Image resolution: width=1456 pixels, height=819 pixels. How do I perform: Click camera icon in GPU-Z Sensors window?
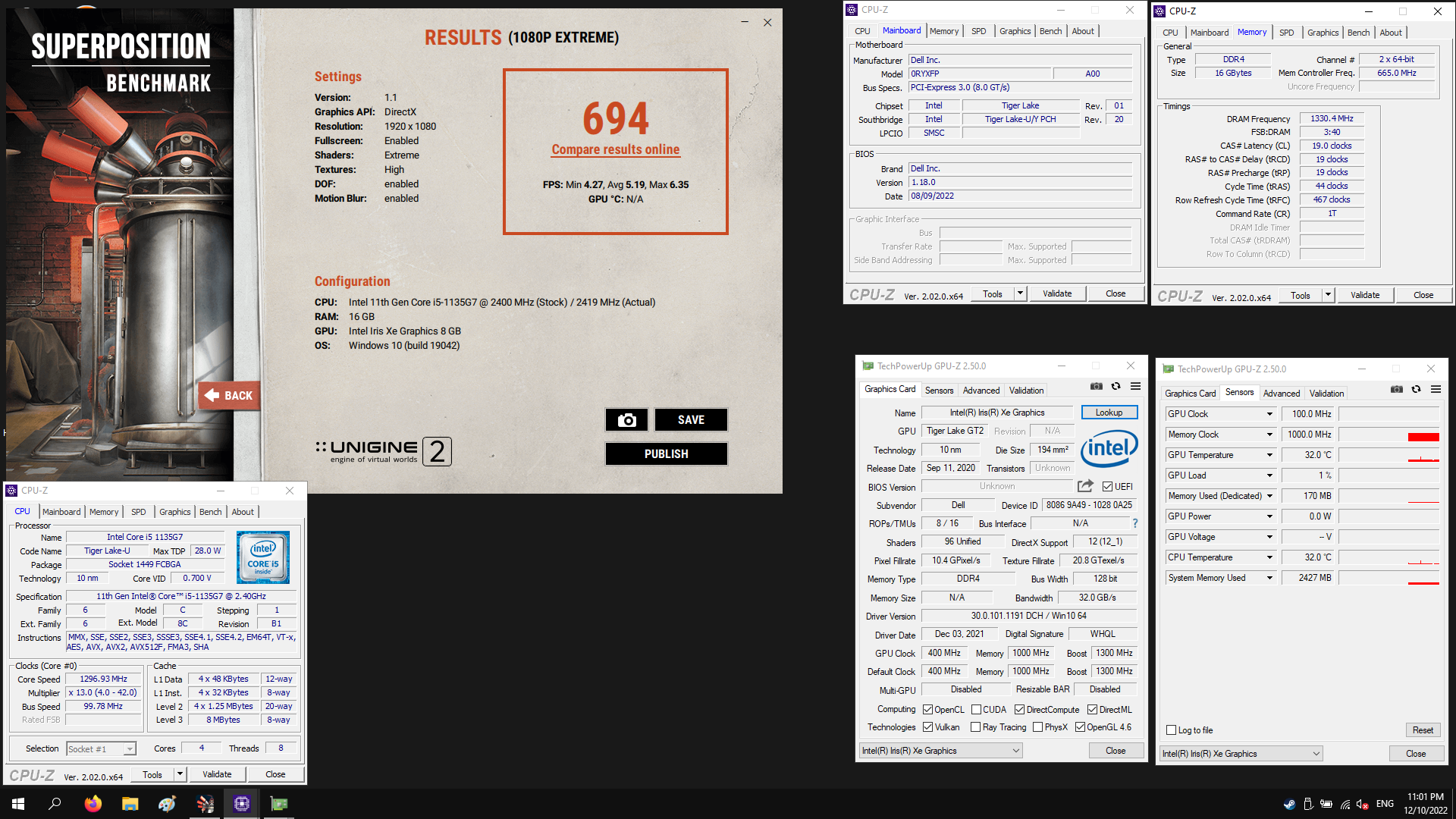1397,389
